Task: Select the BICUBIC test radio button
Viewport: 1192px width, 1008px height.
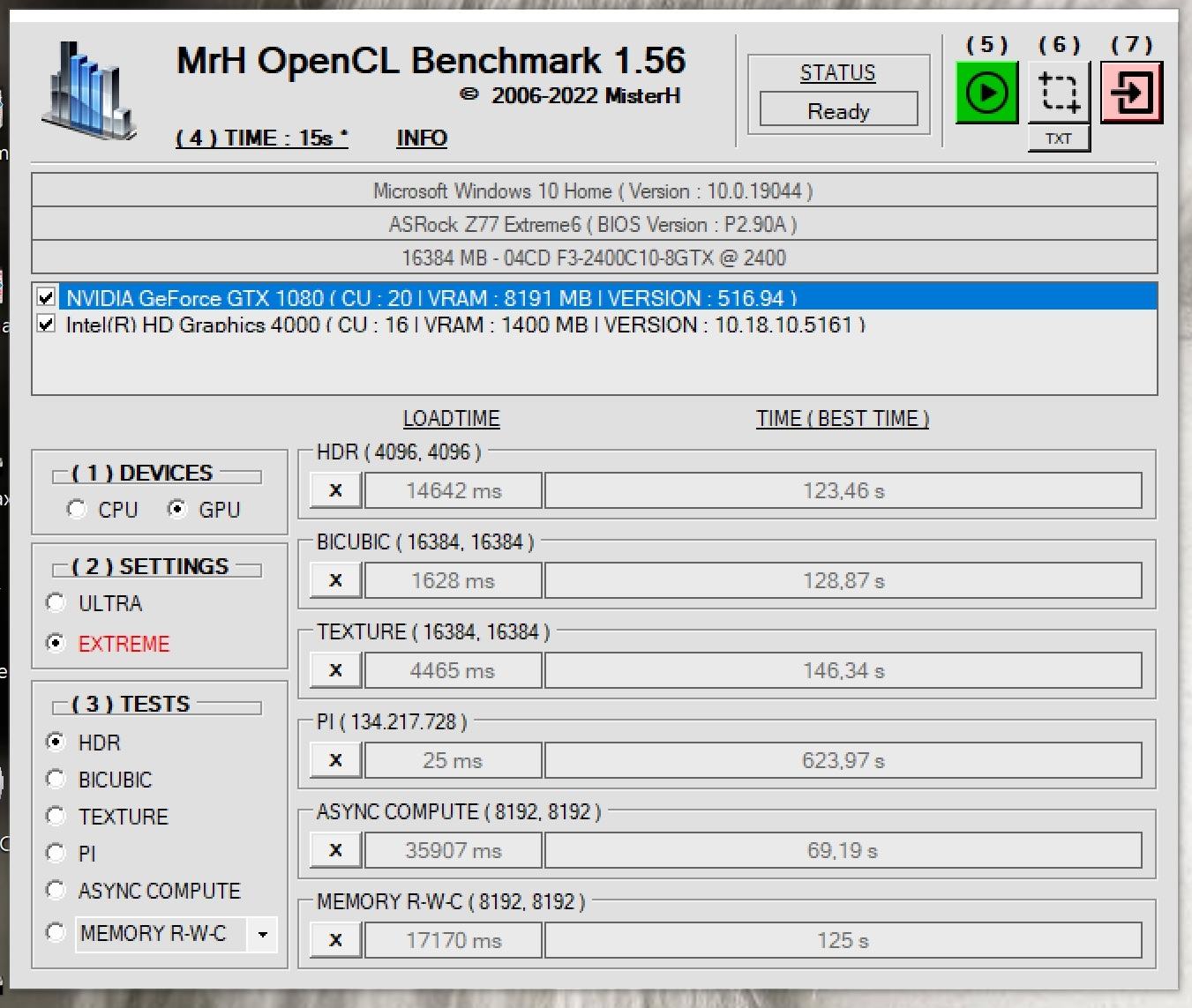Action: [56, 779]
